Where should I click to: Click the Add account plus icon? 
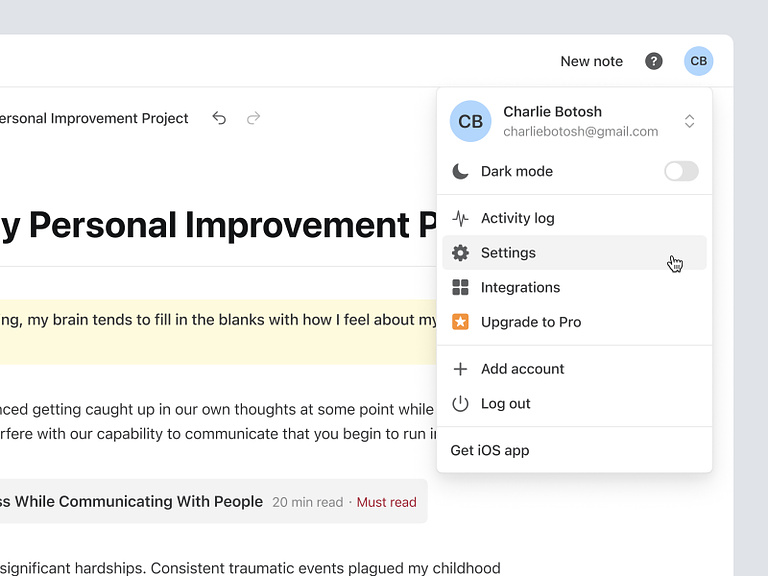click(x=460, y=369)
